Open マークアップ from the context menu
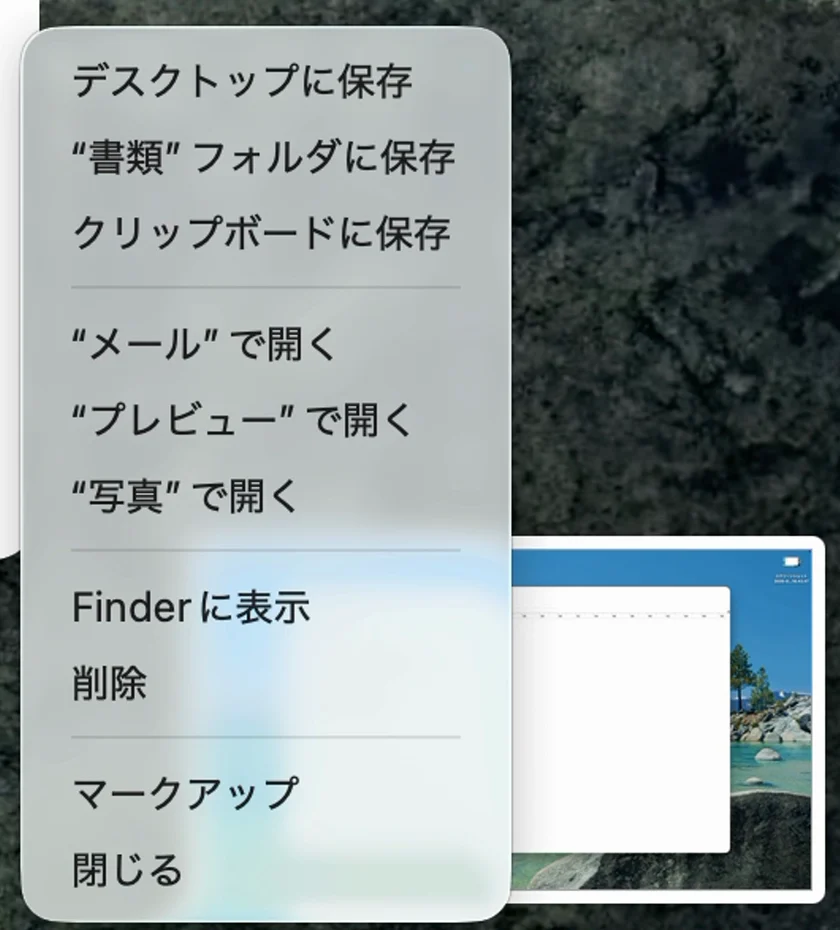Image resolution: width=840 pixels, height=930 pixels. (266, 794)
